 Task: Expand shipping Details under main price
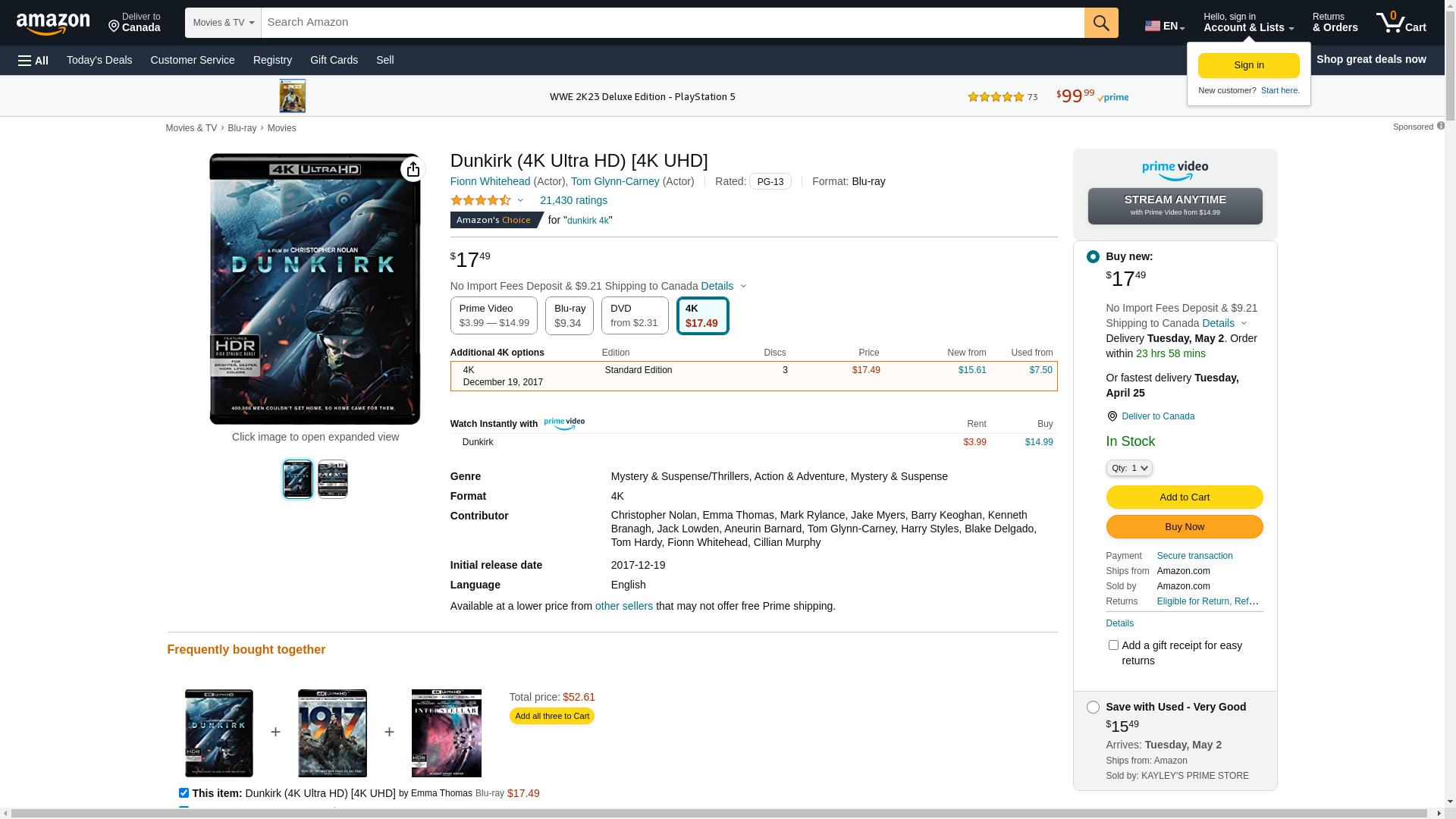click(723, 286)
